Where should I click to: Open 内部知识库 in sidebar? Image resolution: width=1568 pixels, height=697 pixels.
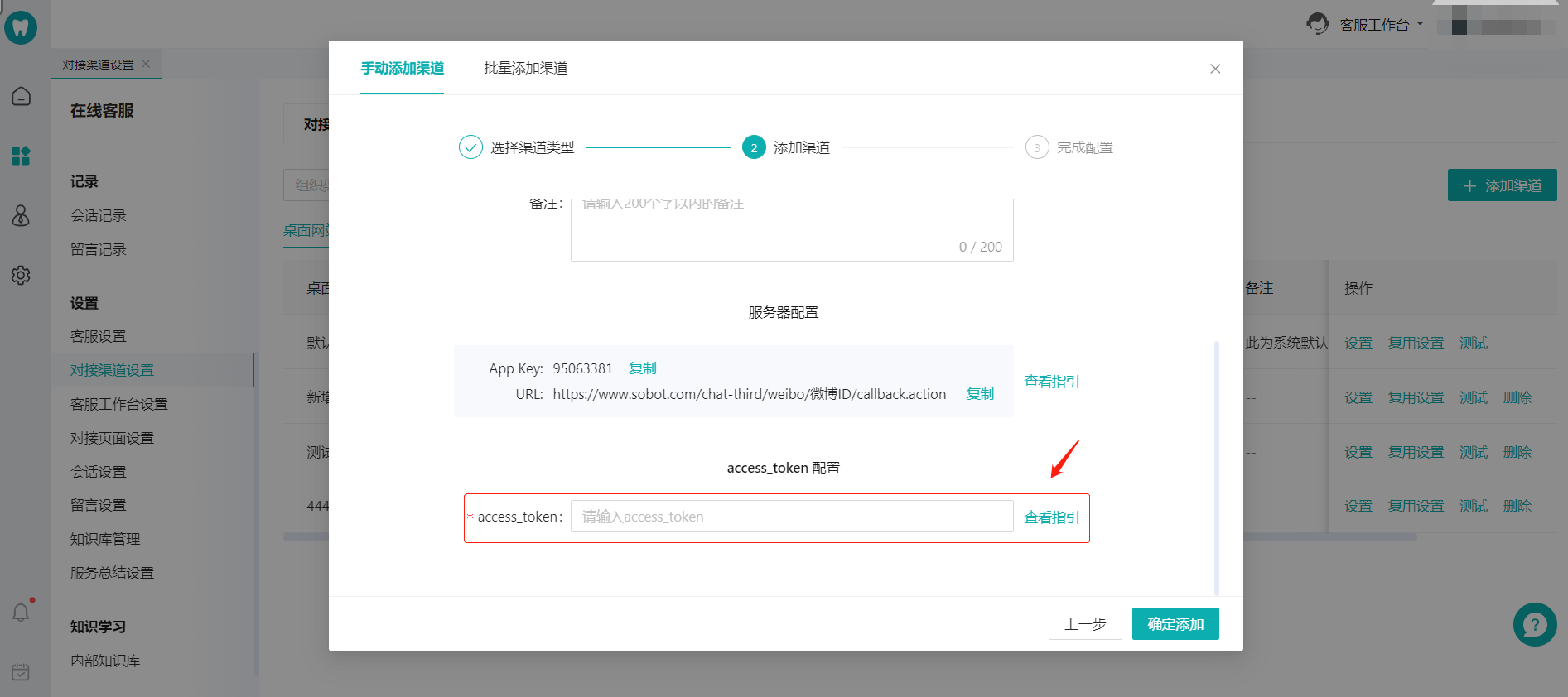click(x=105, y=661)
